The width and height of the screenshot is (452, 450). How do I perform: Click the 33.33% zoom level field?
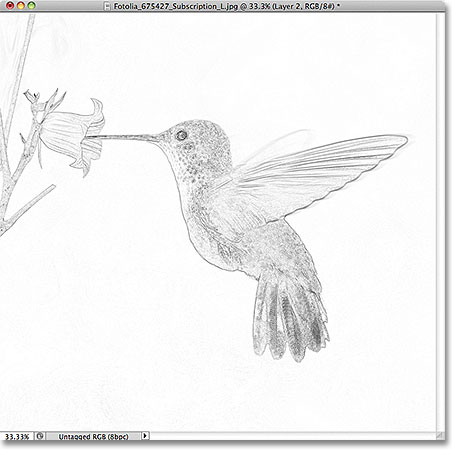[x=17, y=436]
